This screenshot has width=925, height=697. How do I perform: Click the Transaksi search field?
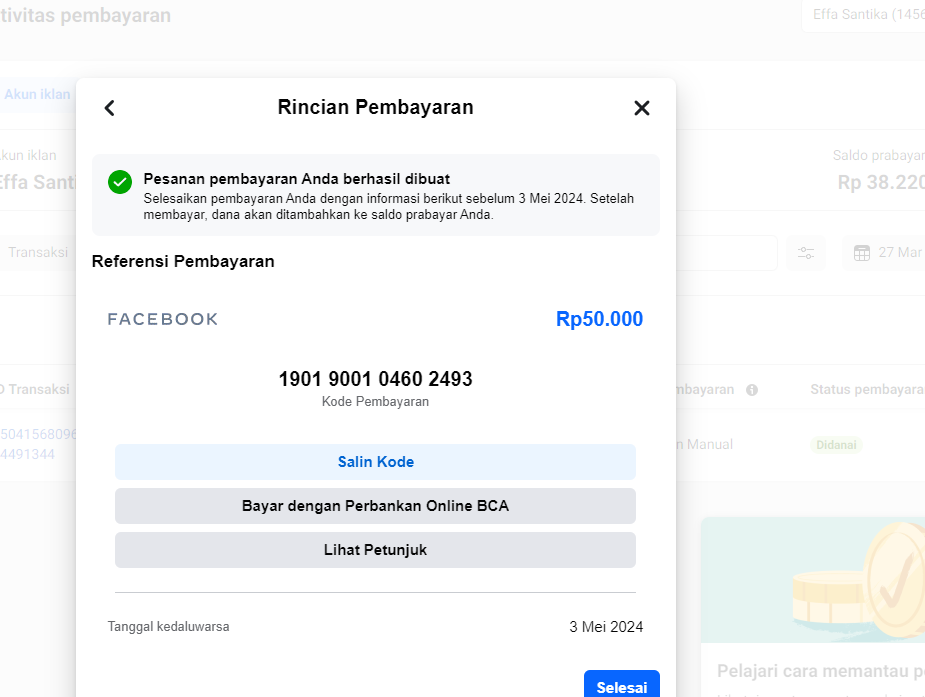click(x=38, y=252)
